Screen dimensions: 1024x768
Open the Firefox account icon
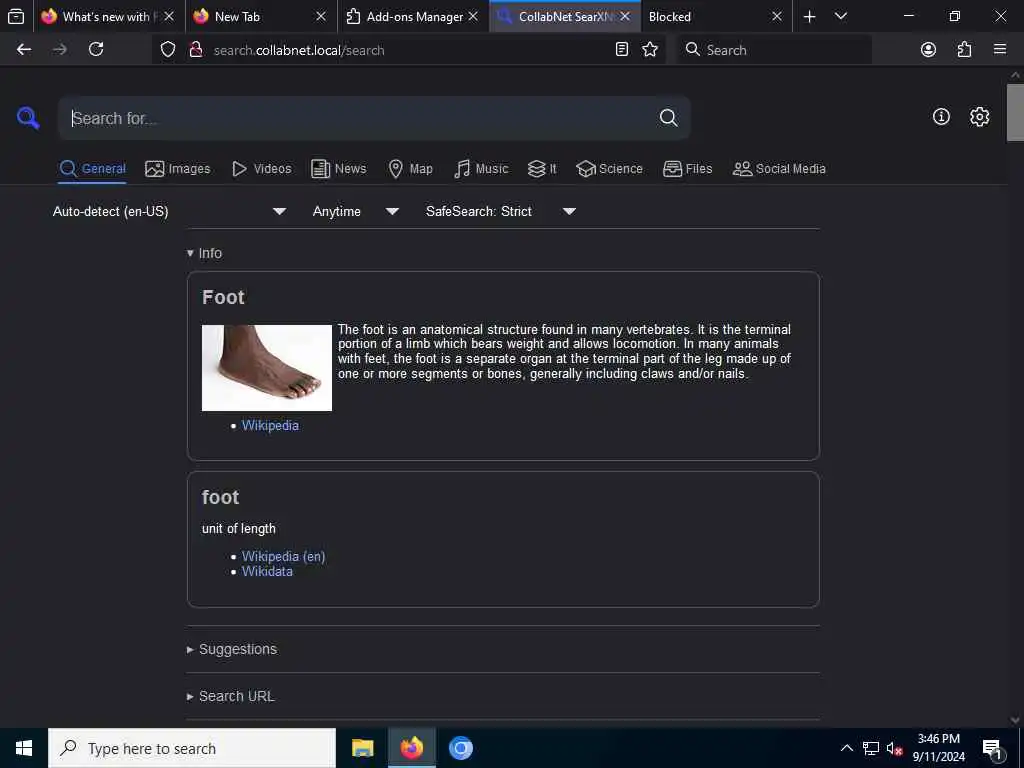tap(928, 50)
